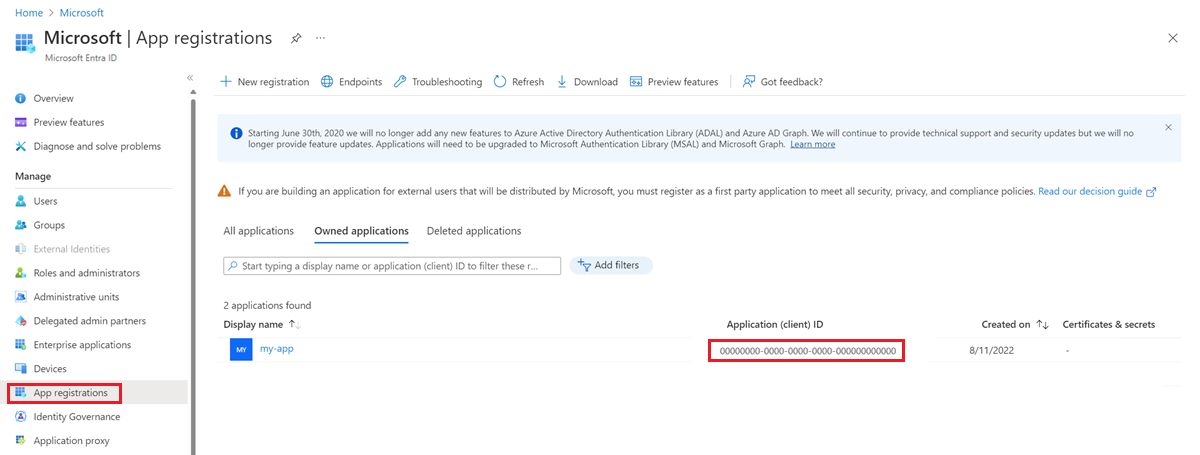The image size is (1200, 455).
Task: Click the 8/11/2022 created date cell
Action: (x=991, y=351)
